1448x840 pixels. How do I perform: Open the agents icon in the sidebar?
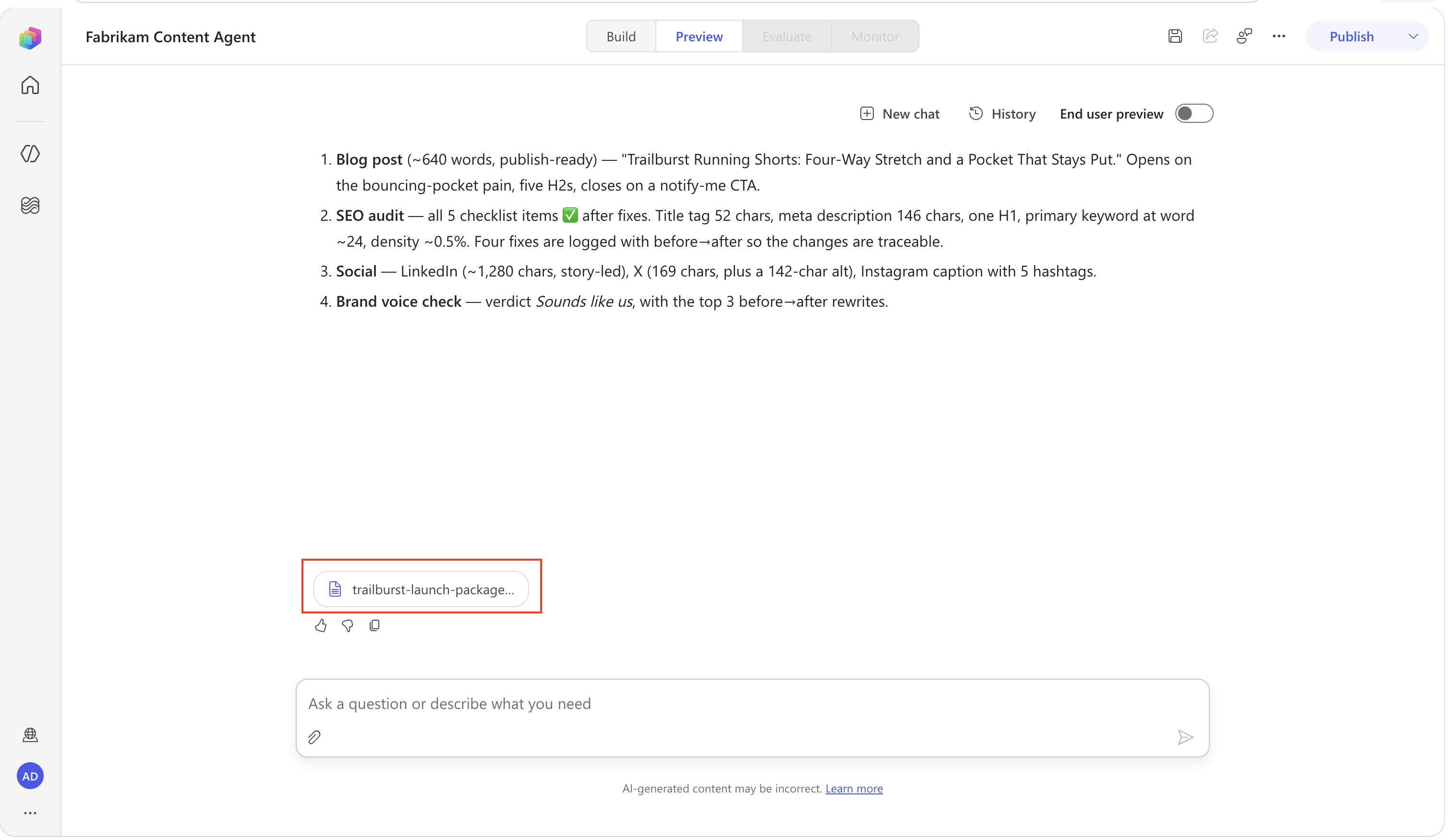[x=30, y=154]
